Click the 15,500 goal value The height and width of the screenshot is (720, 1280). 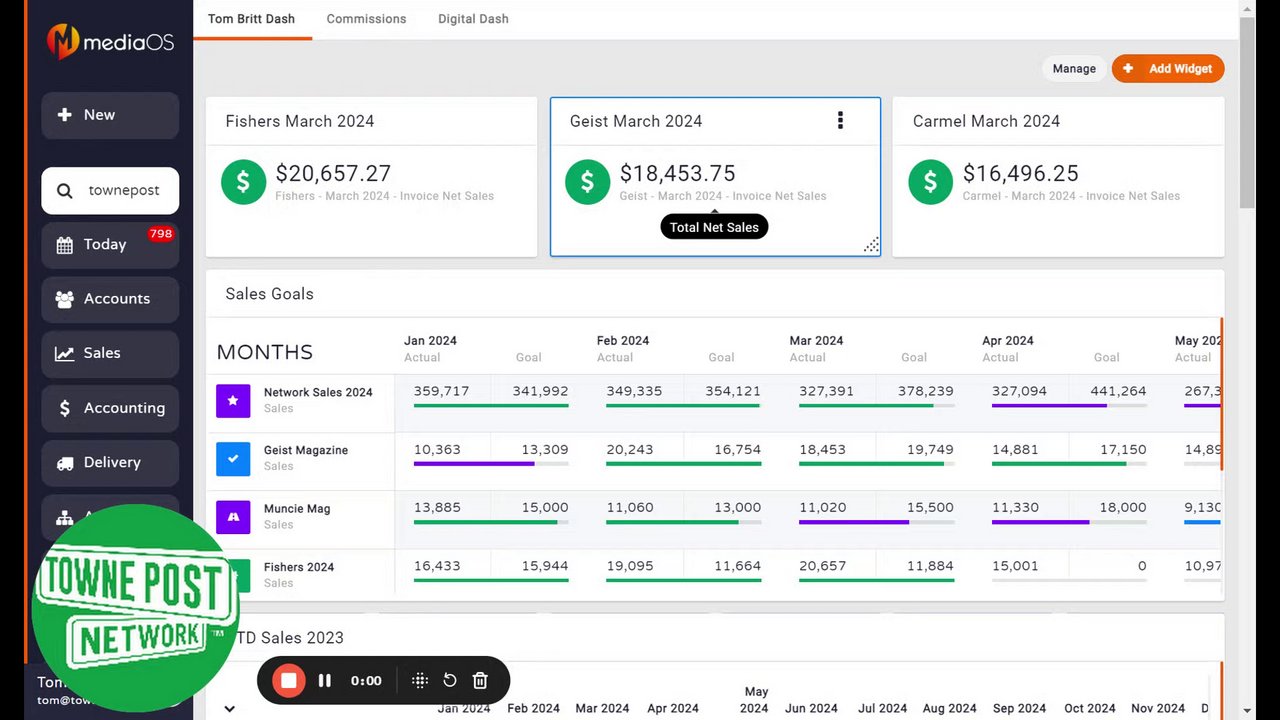pyautogui.click(x=930, y=507)
